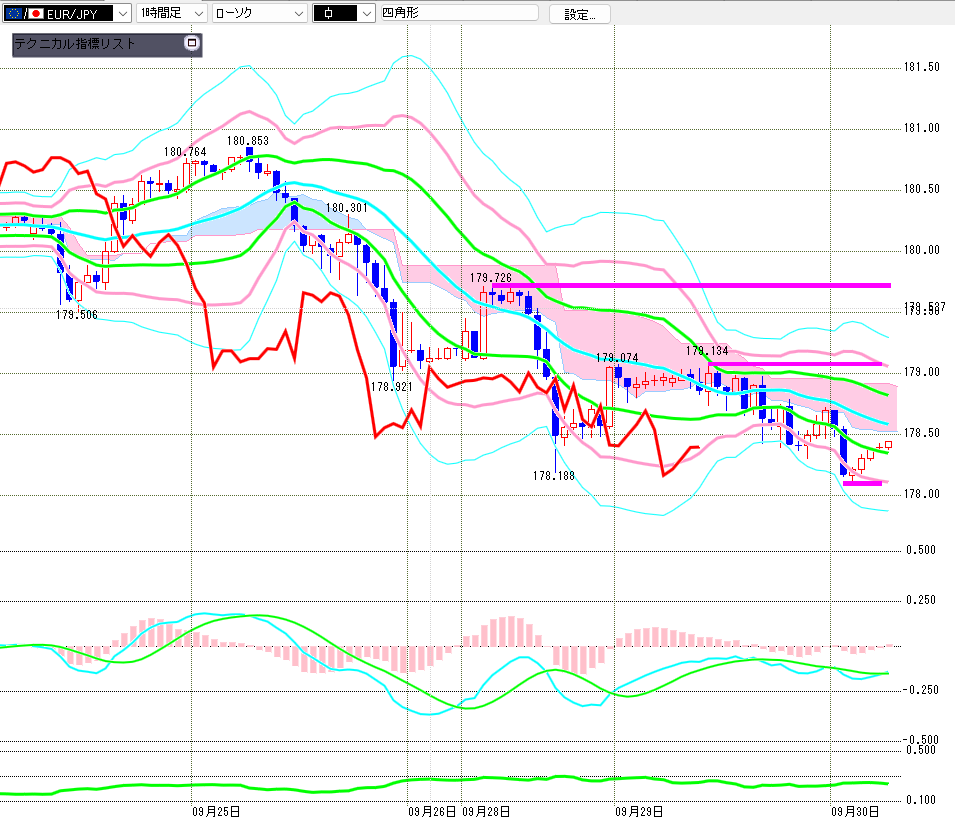Click the 181.50 price axis label
Image resolution: width=955 pixels, height=821 pixels.
click(922, 67)
